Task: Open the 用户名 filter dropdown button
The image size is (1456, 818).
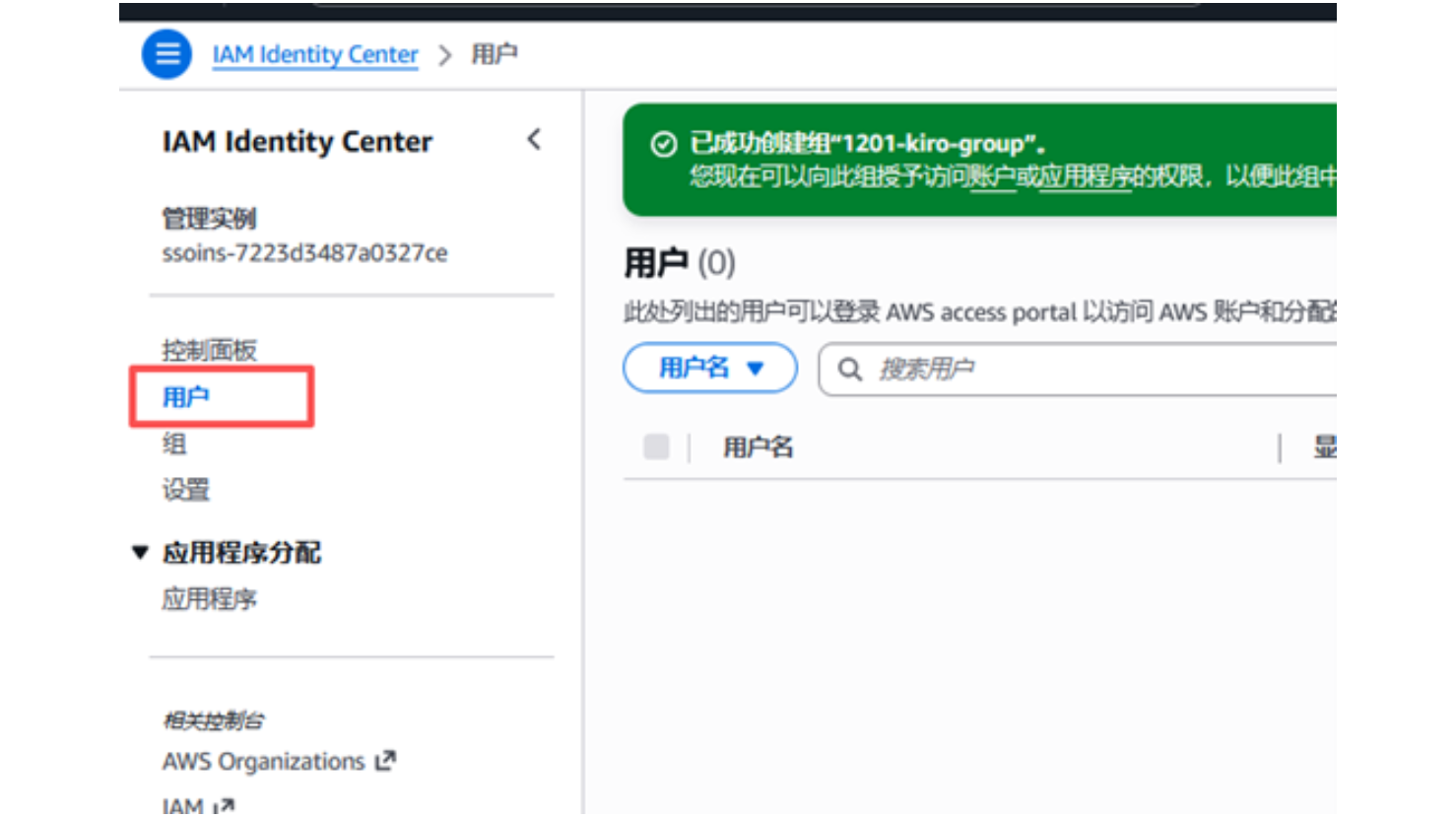Action: [709, 369]
